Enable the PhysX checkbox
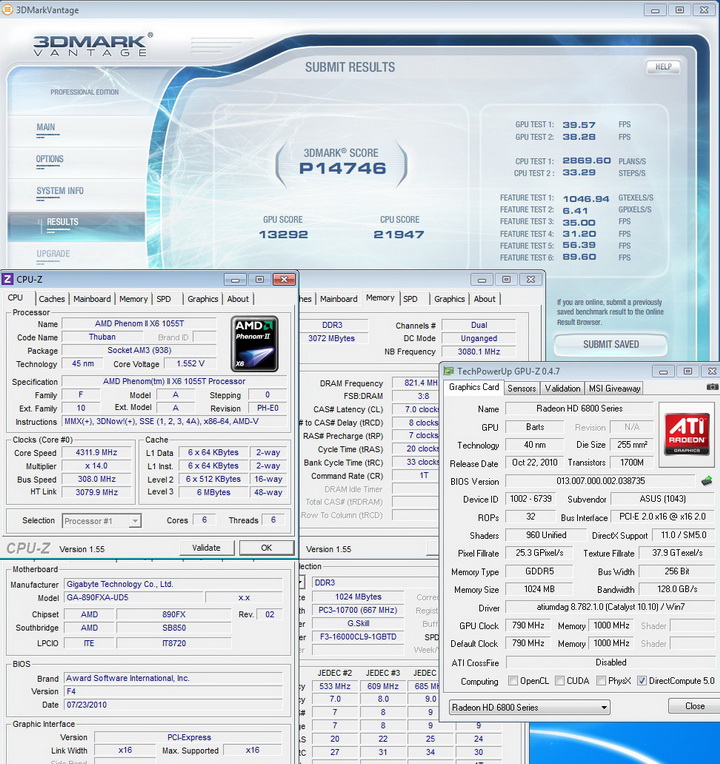Image resolution: width=720 pixels, height=764 pixels. tap(601, 681)
